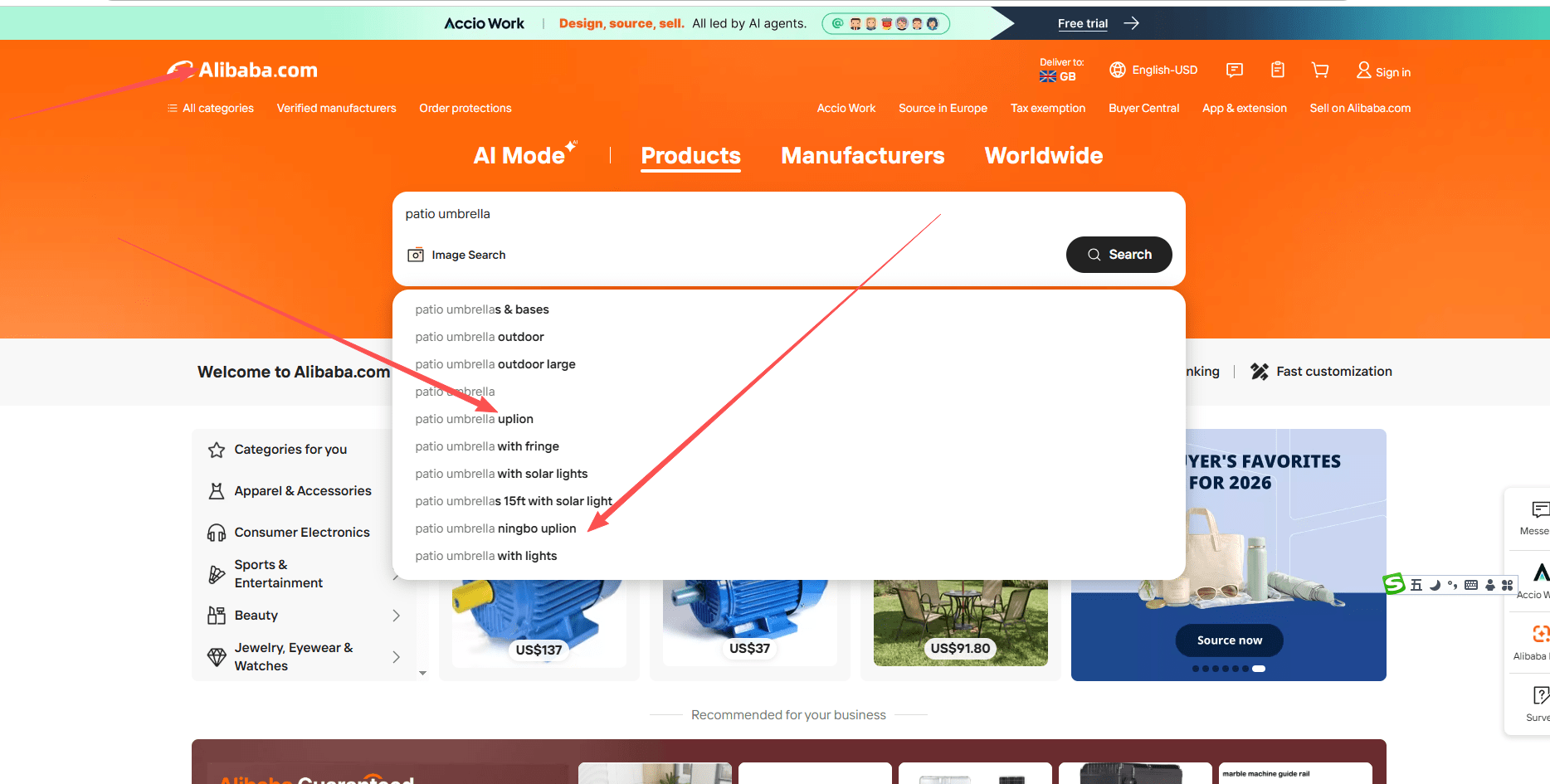
Task: Open Order protections link
Action: (465, 108)
